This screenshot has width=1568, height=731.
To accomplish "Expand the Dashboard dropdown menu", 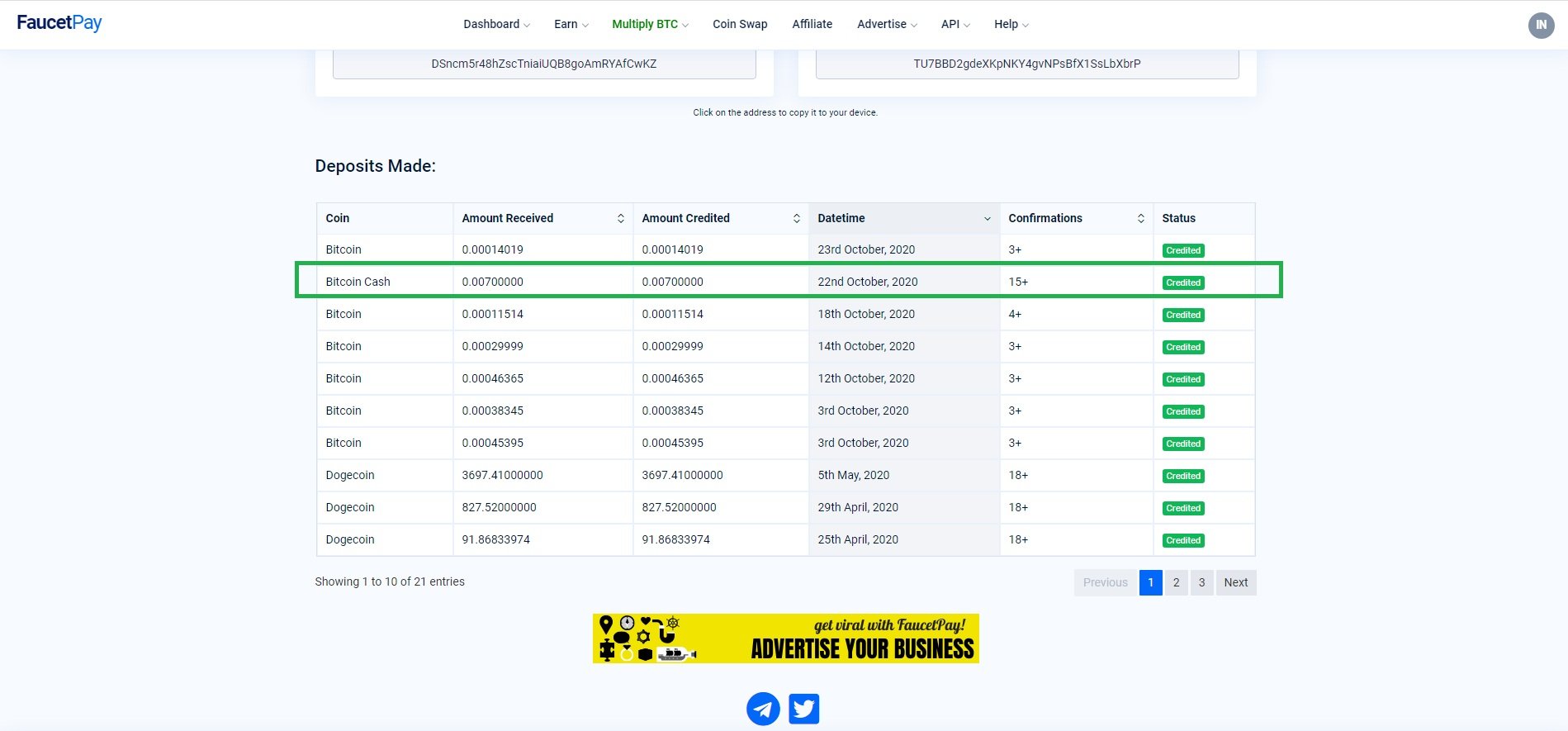I will (496, 24).
